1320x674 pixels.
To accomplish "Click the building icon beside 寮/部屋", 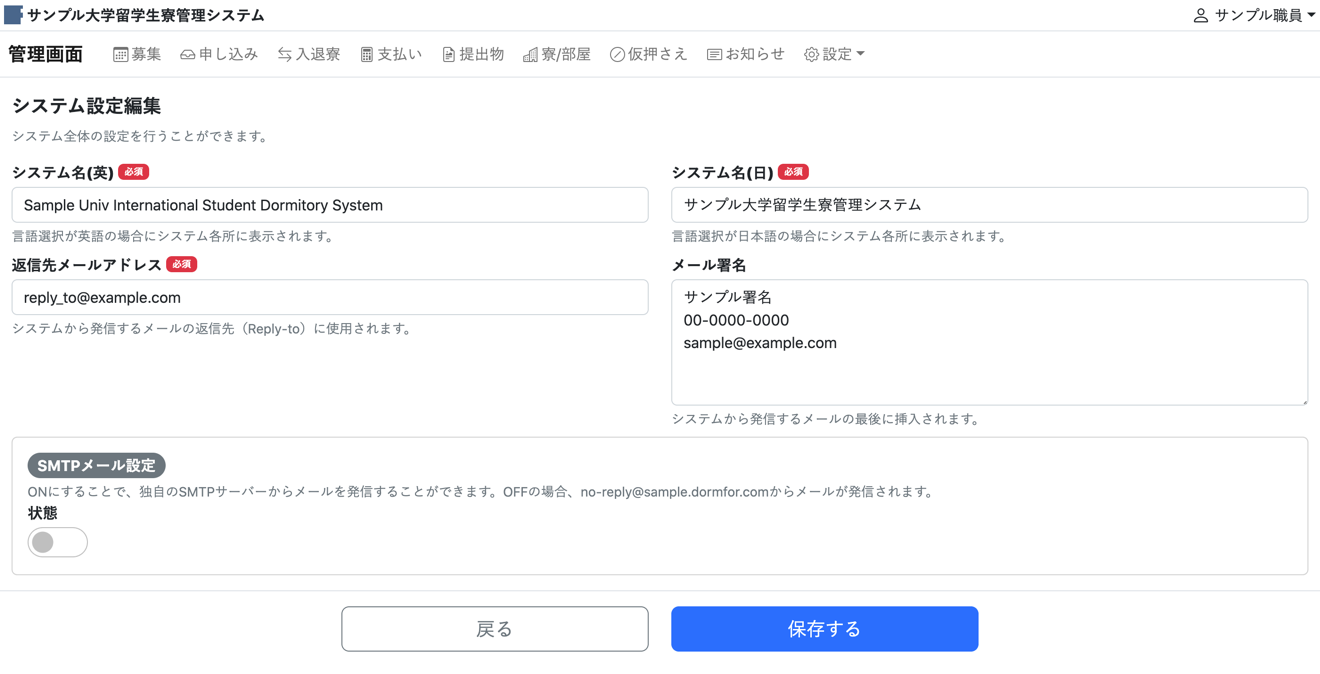I will point(530,55).
